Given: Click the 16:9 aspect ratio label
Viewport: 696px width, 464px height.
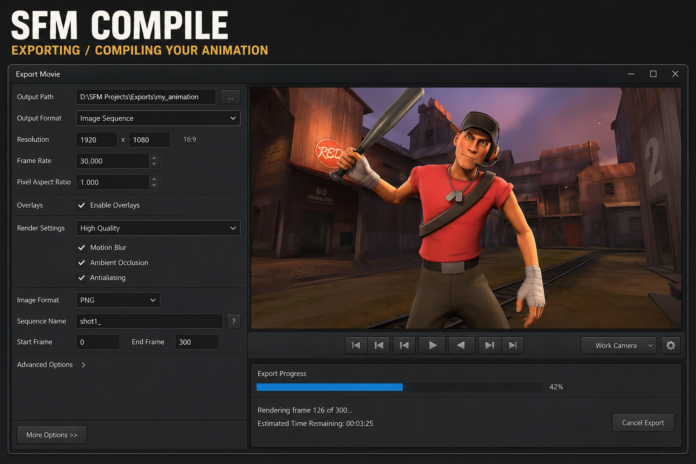Looking at the screenshot, I should [x=190, y=139].
